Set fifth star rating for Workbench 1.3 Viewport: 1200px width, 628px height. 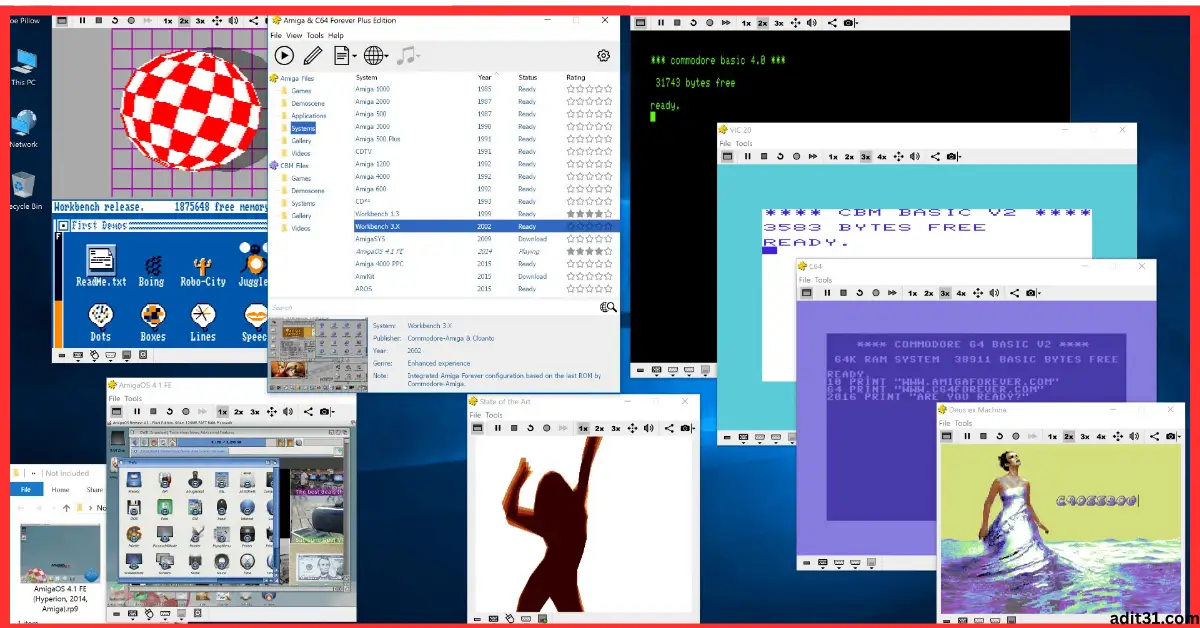click(607, 214)
